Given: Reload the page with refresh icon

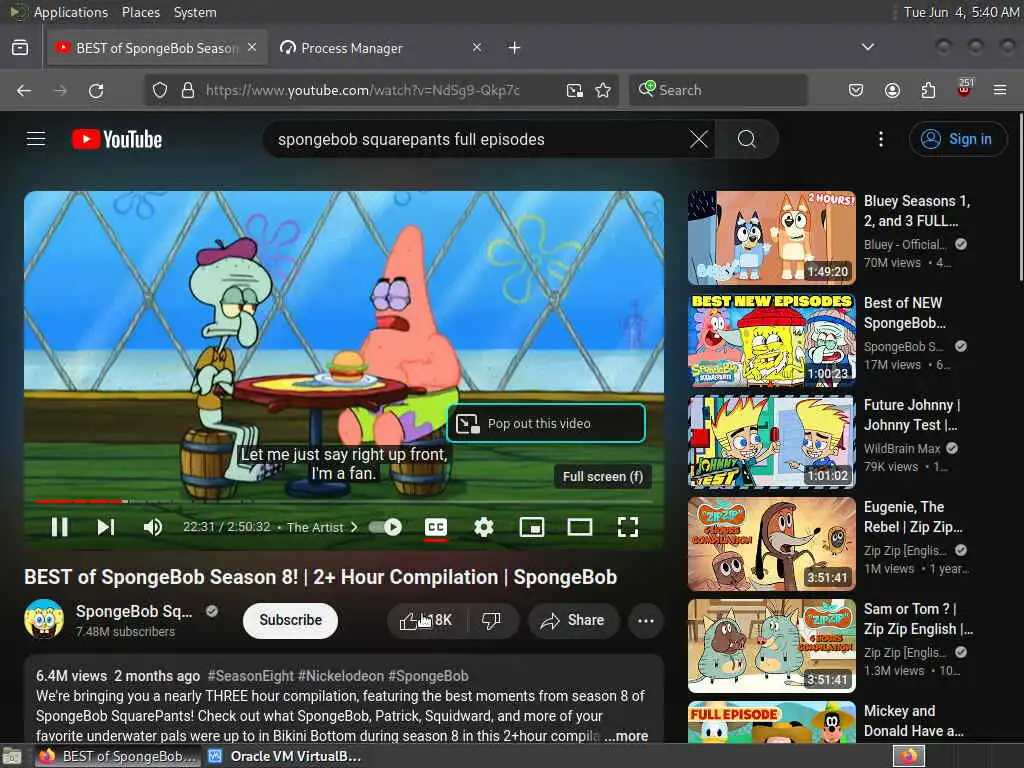Looking at the screenshot, I should point(96,90).
